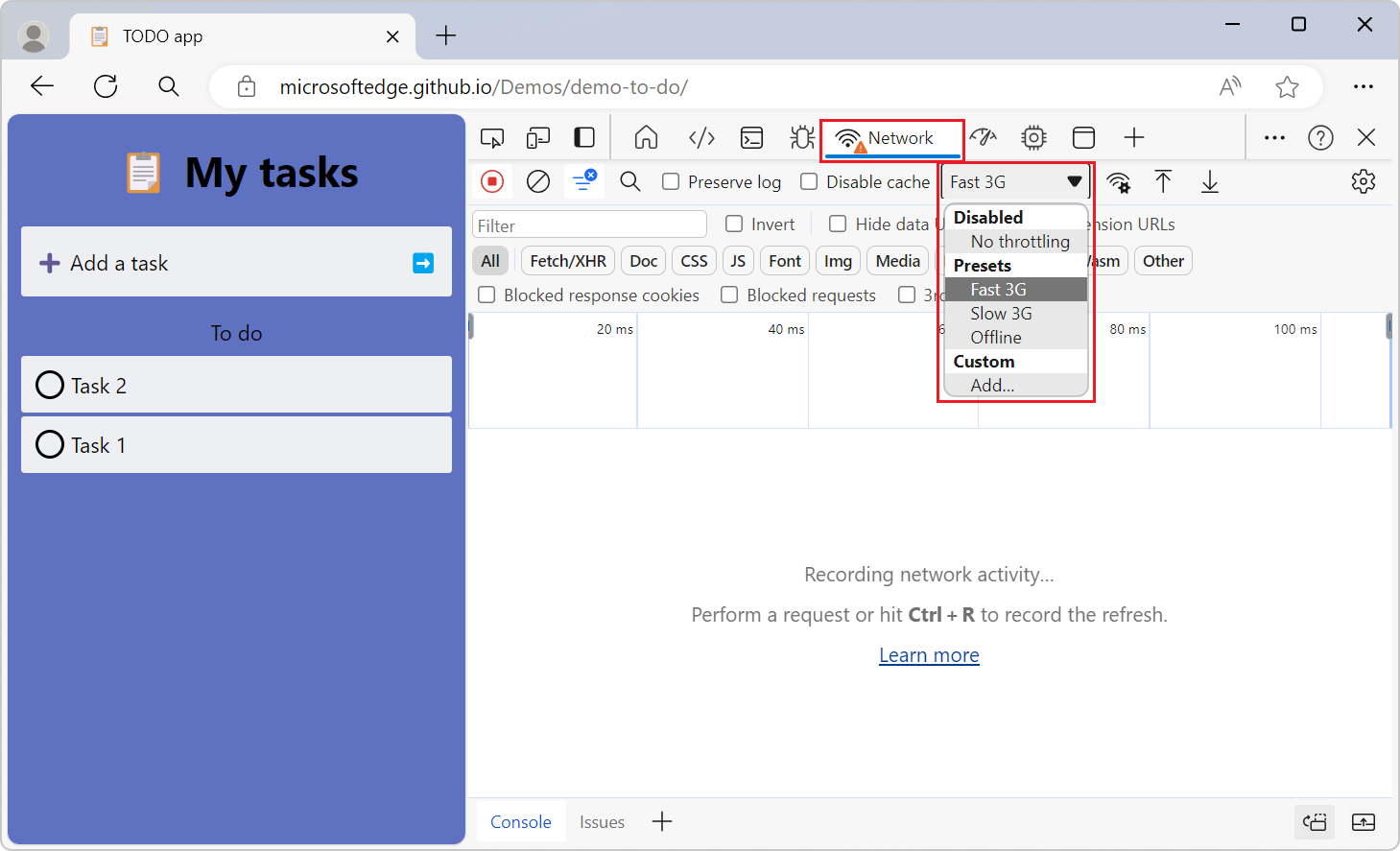1400x851 pixels.
Task: Open the Console tool icon in toolbar
Action: (x=752, y=138)
